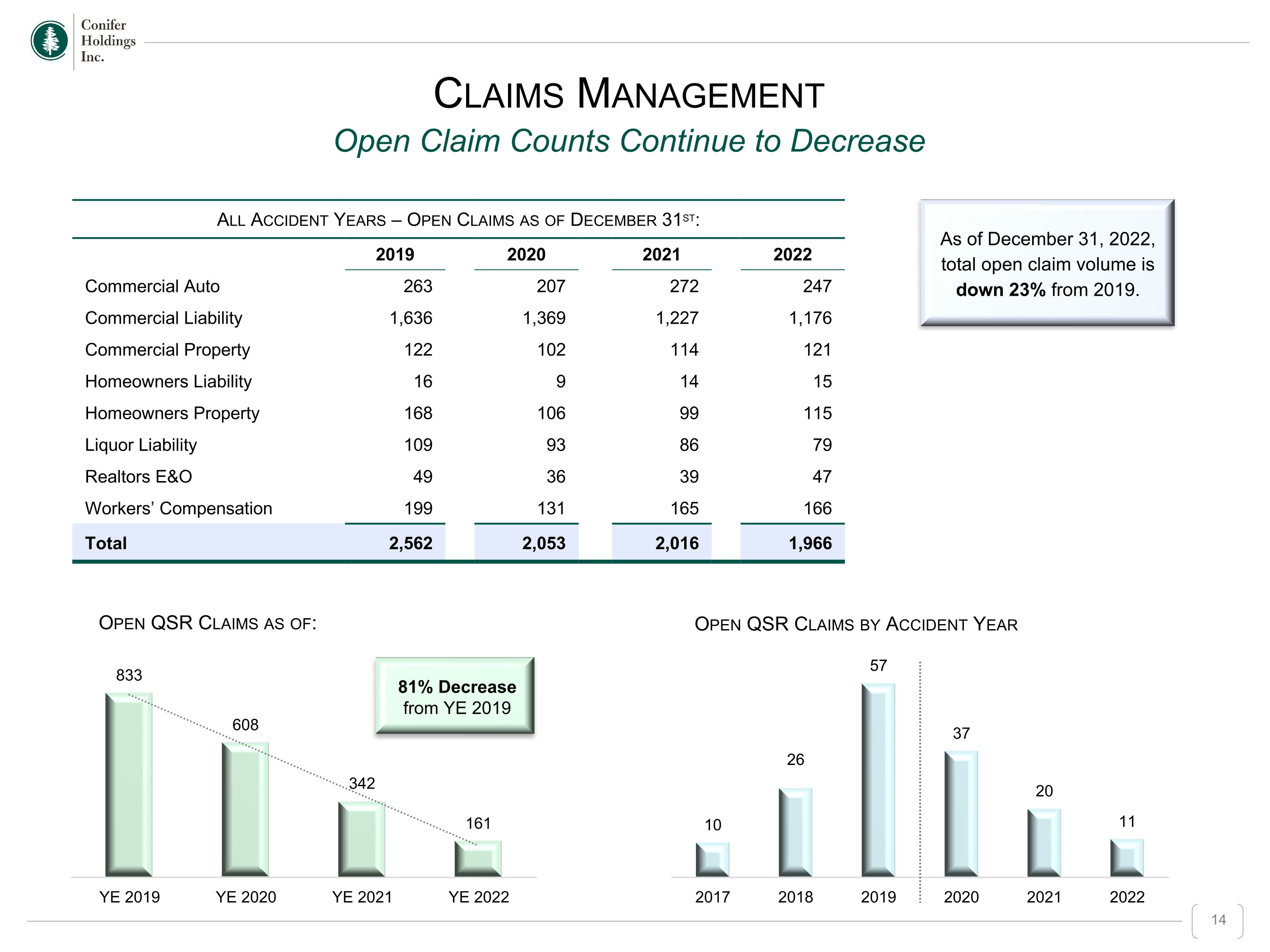The width and height of the screenshot is (1270, 952).
Task: Click the Conifer Holdings tree logo
Action: (x=50, y=41)
